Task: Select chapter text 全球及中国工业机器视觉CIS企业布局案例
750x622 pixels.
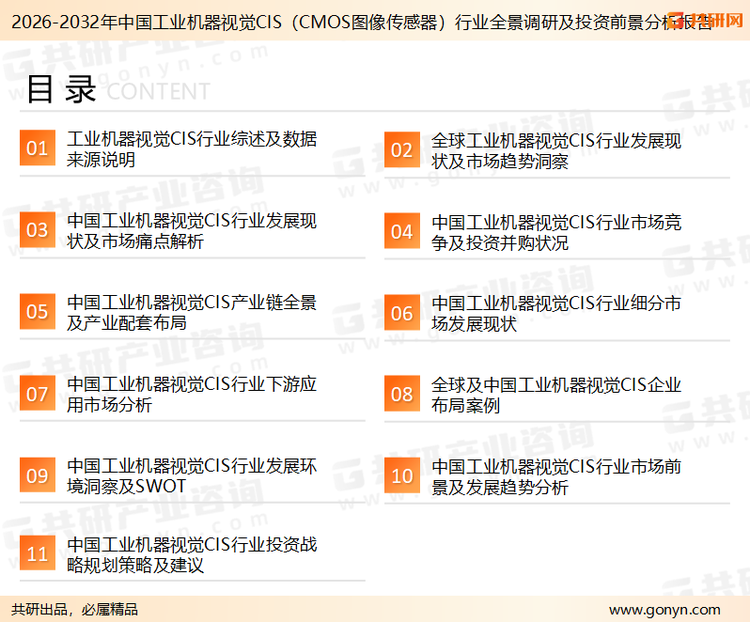Action: tap(556, 395)
